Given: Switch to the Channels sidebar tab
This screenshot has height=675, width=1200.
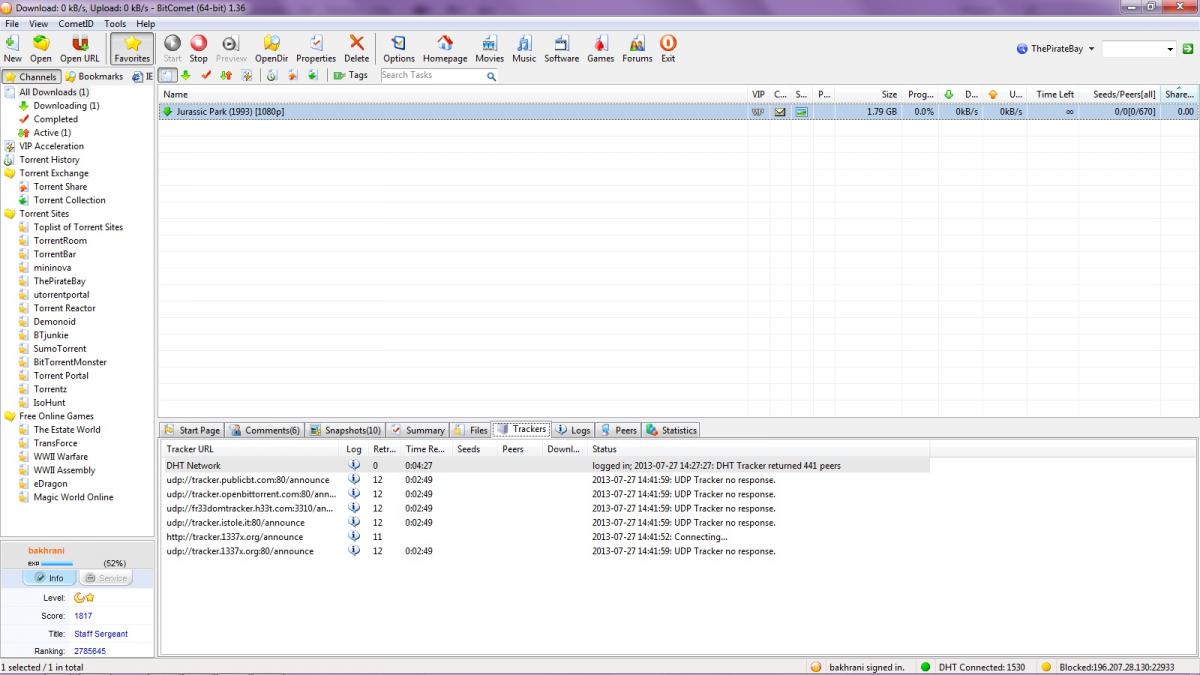Looking at the screenshot, I should (31, 77).
